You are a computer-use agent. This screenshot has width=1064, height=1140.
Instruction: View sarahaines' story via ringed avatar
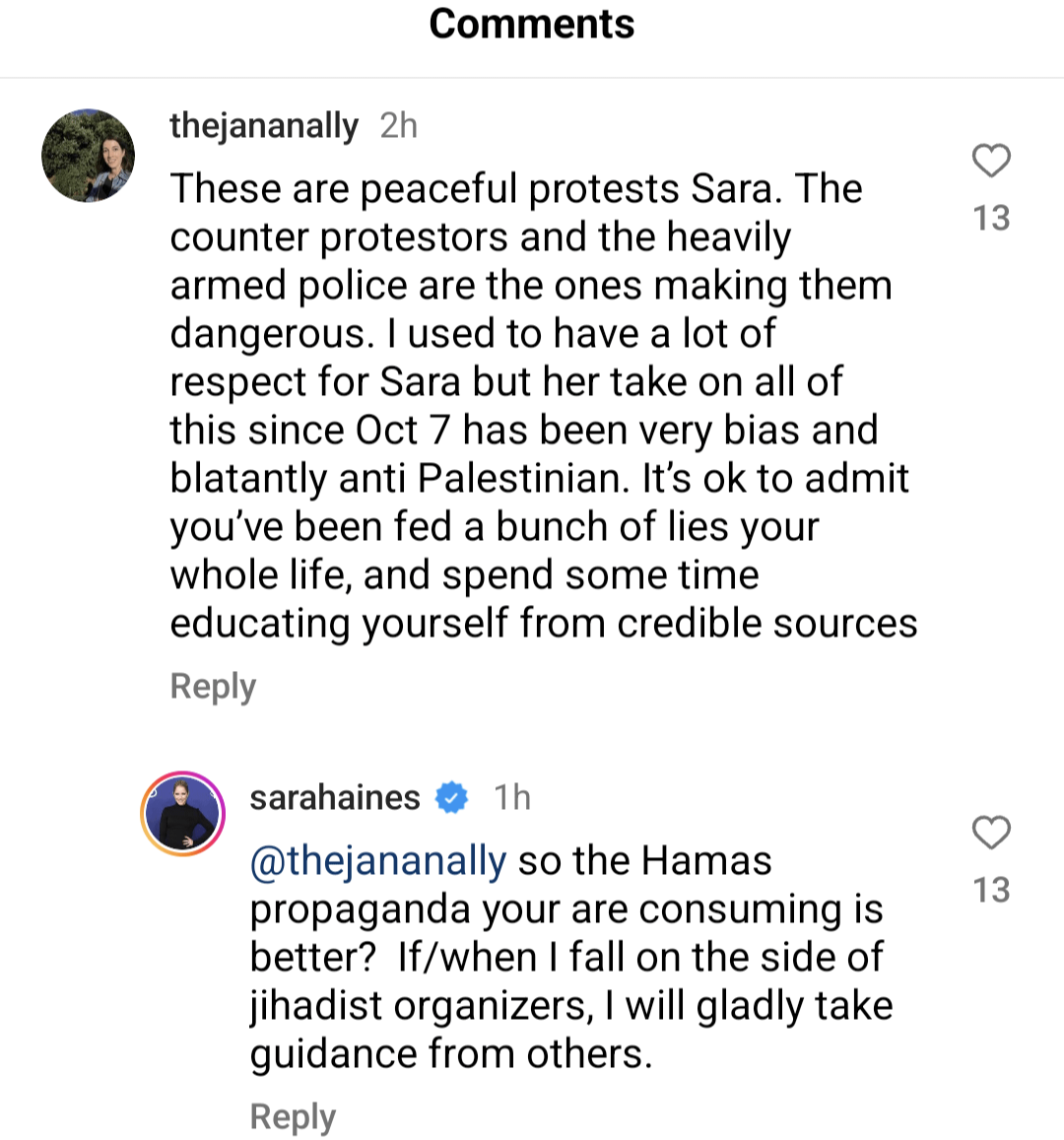182,814
